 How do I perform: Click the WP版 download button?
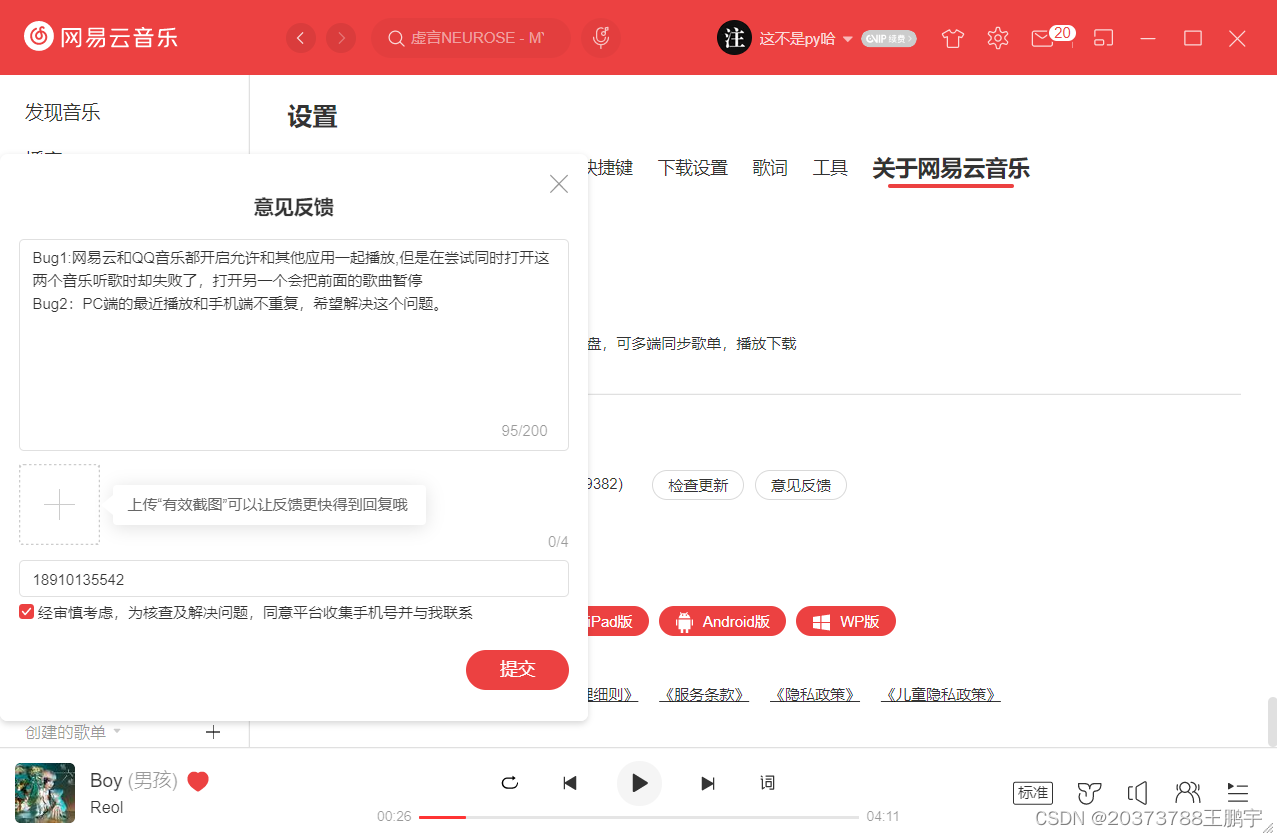[x=846, y=622]
